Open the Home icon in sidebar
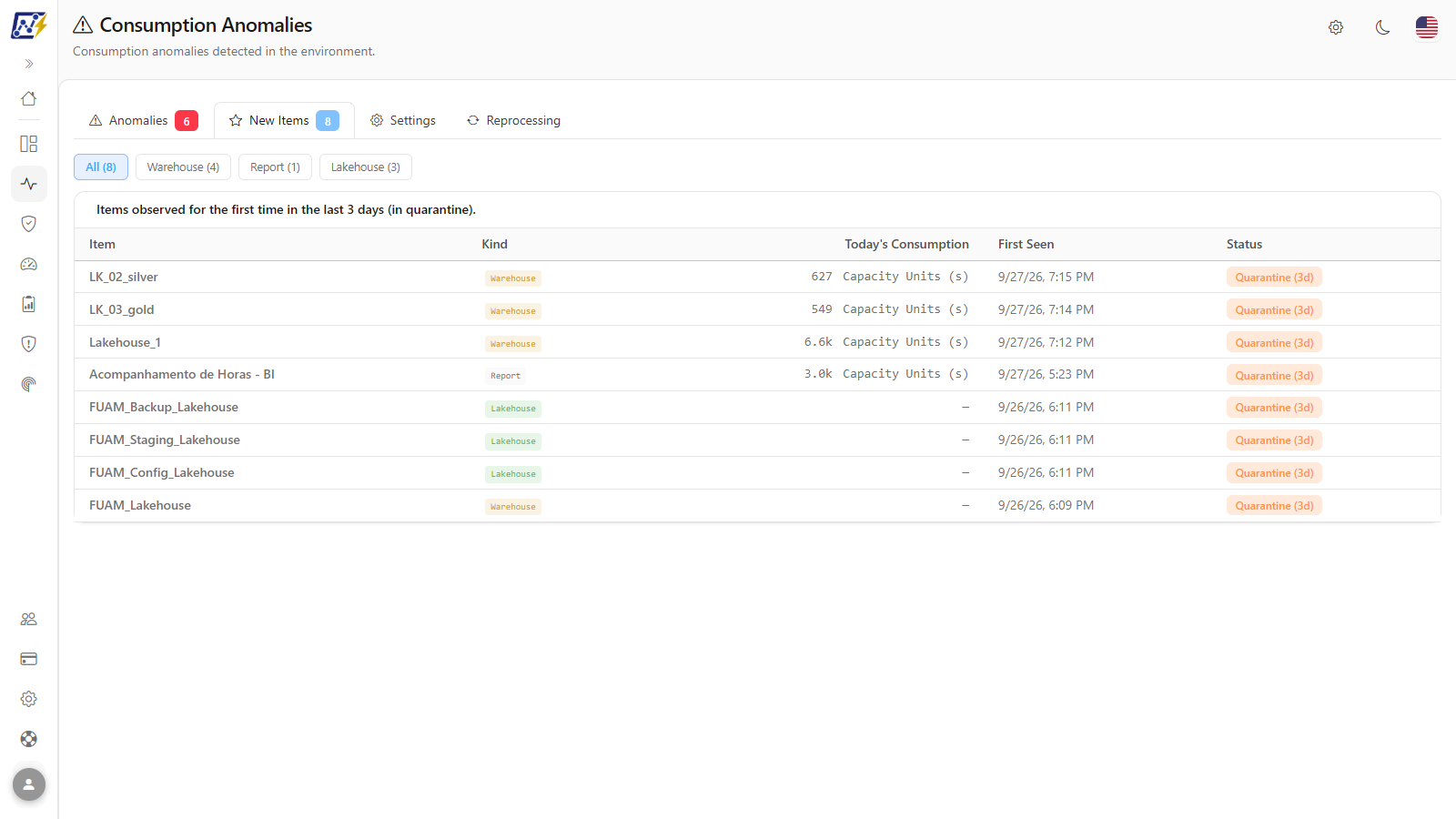The height and width of the screenshot is (819, 1456). pos(29,98)
